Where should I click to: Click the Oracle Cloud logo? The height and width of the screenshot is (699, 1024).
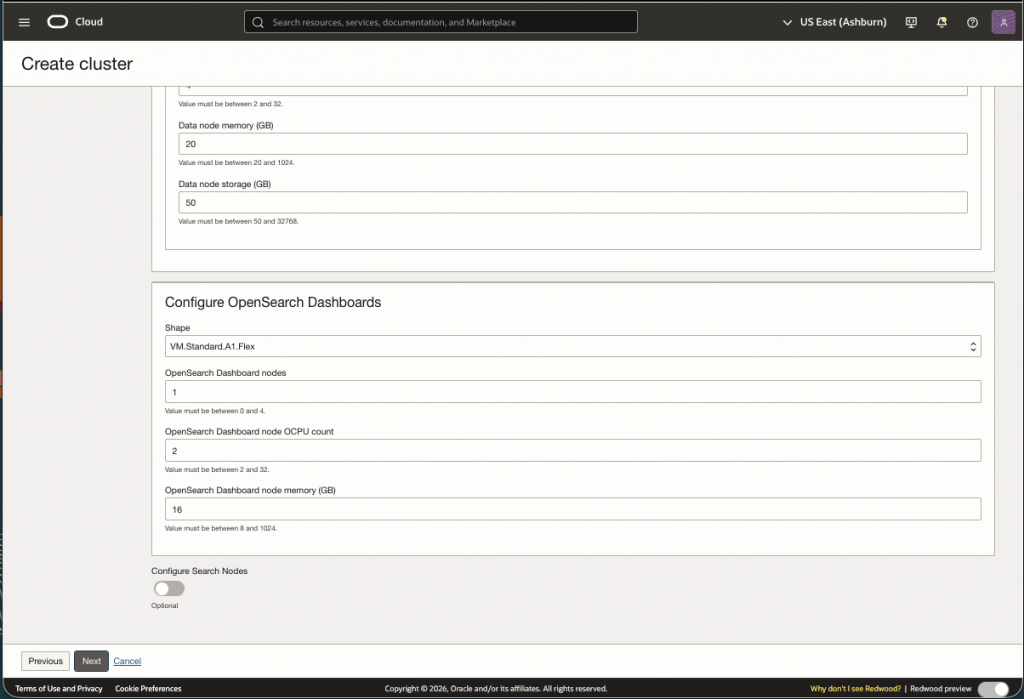(75, 22)
